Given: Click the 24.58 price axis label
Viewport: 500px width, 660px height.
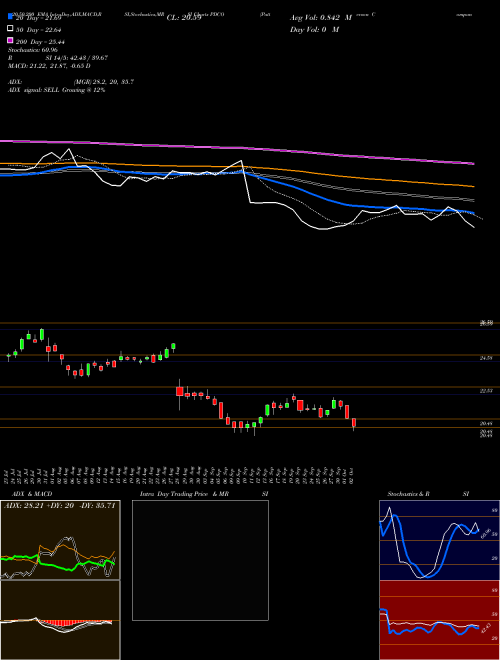Looking at the screenshot, I should click(x=486, y=358).
